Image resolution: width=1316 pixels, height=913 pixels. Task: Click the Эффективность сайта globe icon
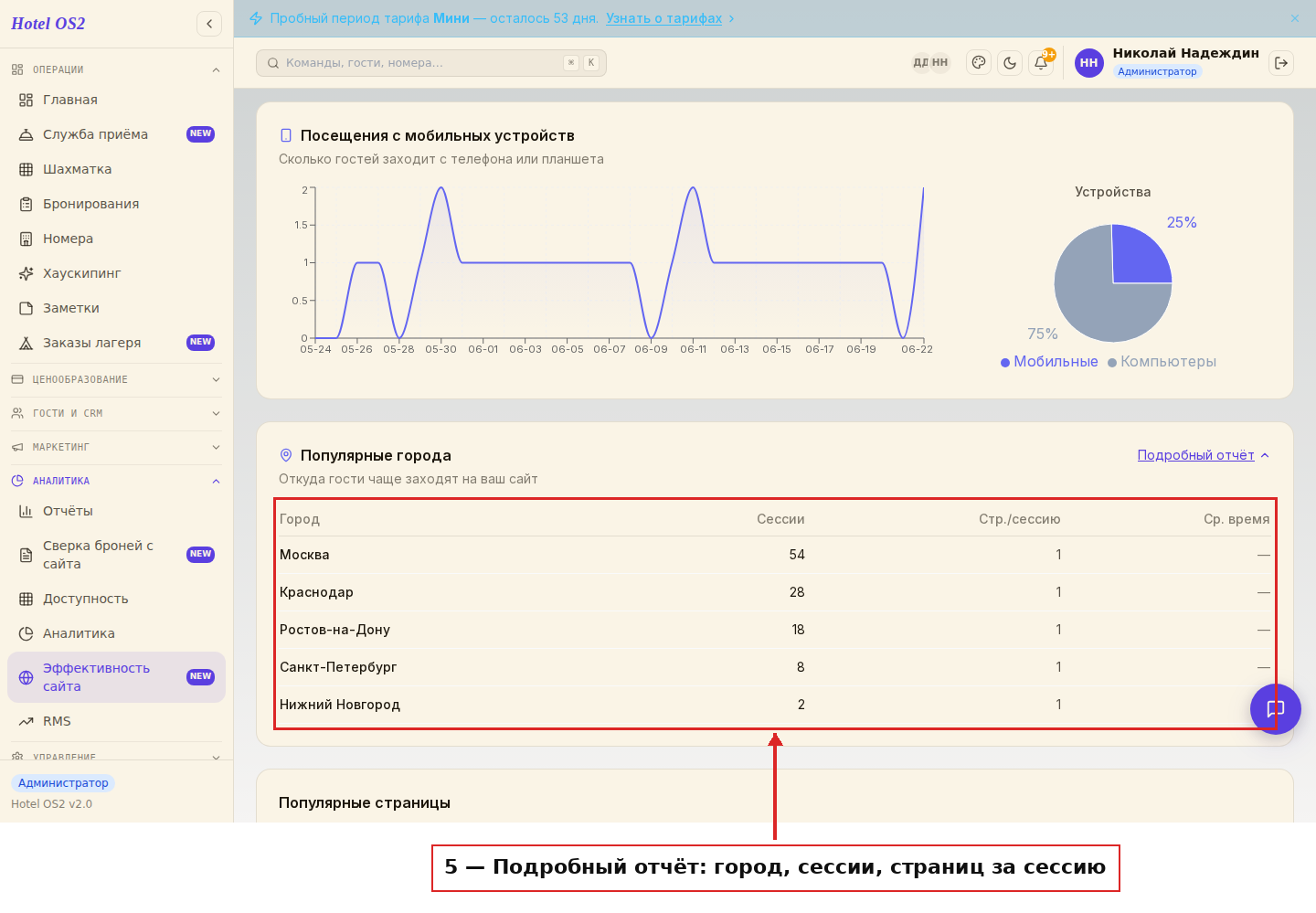pos(26,677)
